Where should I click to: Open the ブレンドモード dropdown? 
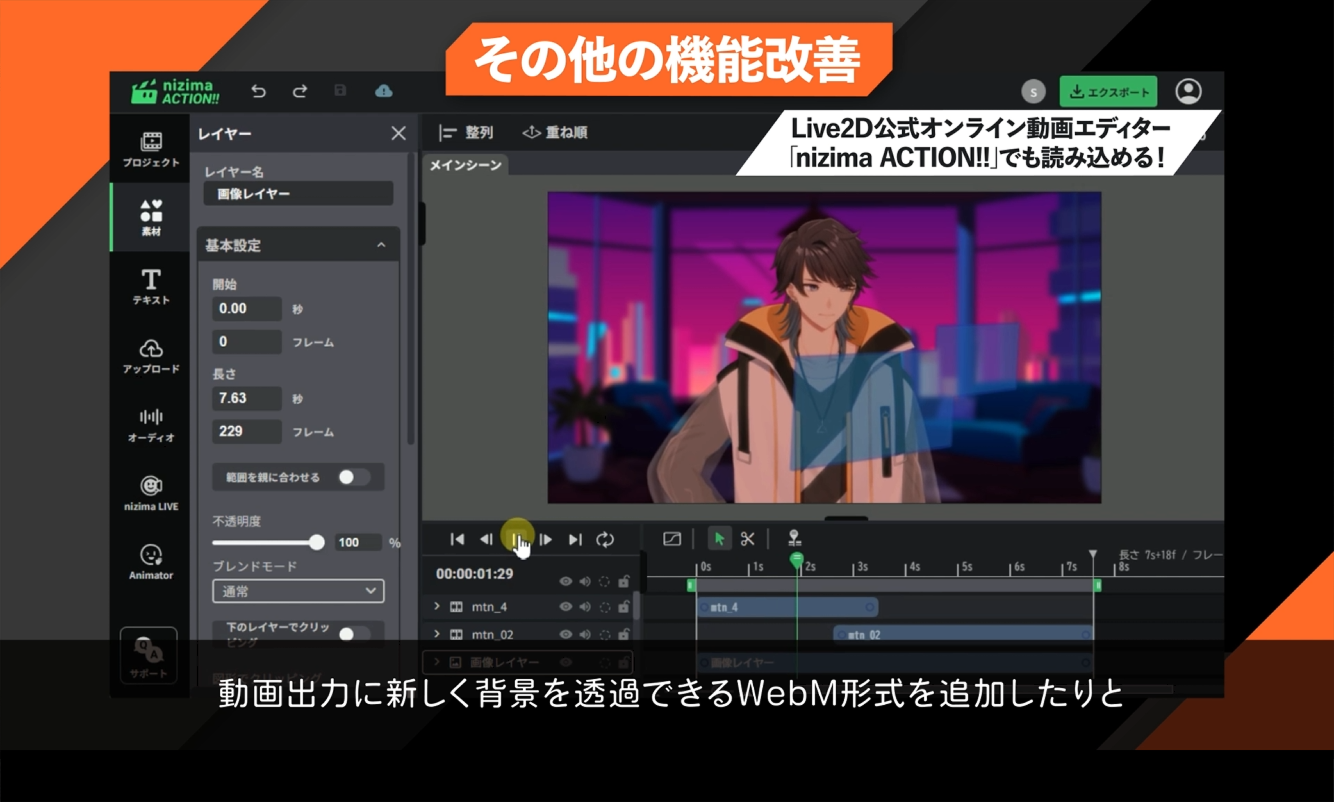click(x=298, y=591)
